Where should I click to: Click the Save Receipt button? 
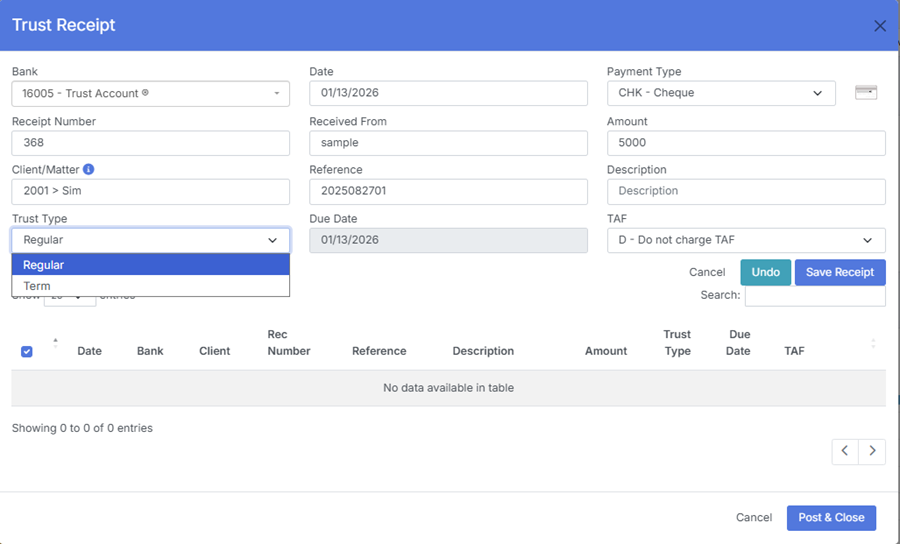(x=839, y=272)
